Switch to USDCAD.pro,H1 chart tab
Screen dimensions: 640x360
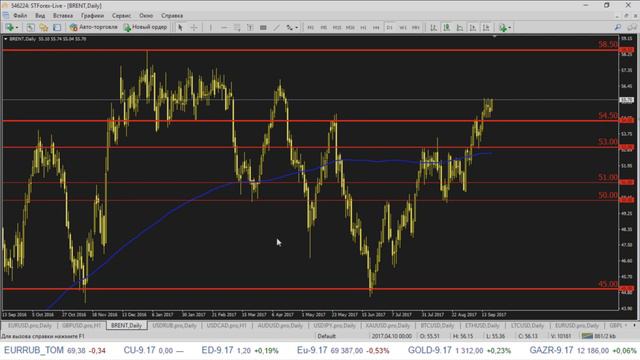pyautogui.click(x=227, y=325)
